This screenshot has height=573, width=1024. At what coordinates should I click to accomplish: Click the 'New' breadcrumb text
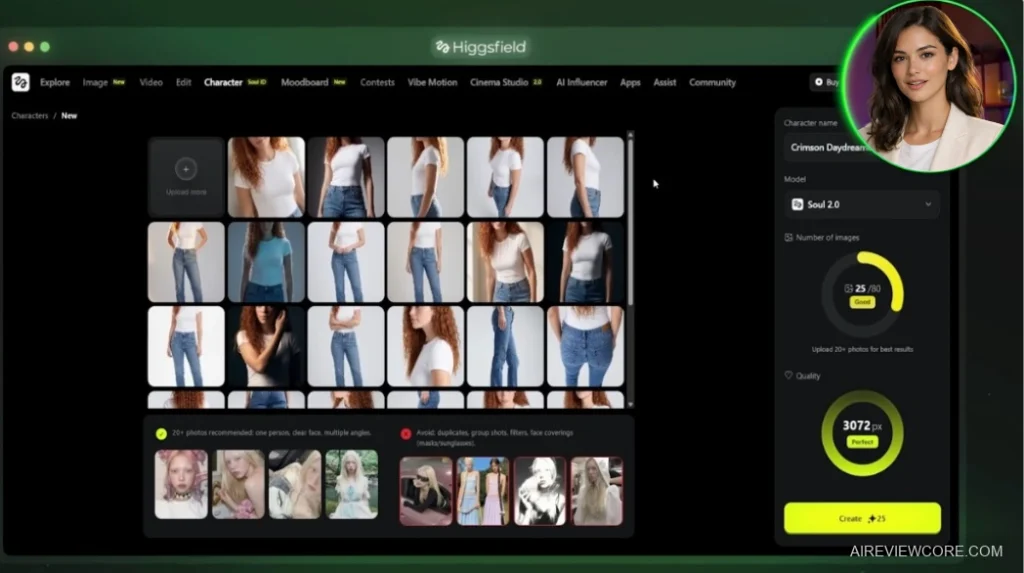pyautogui.click(x=69, y=116)
